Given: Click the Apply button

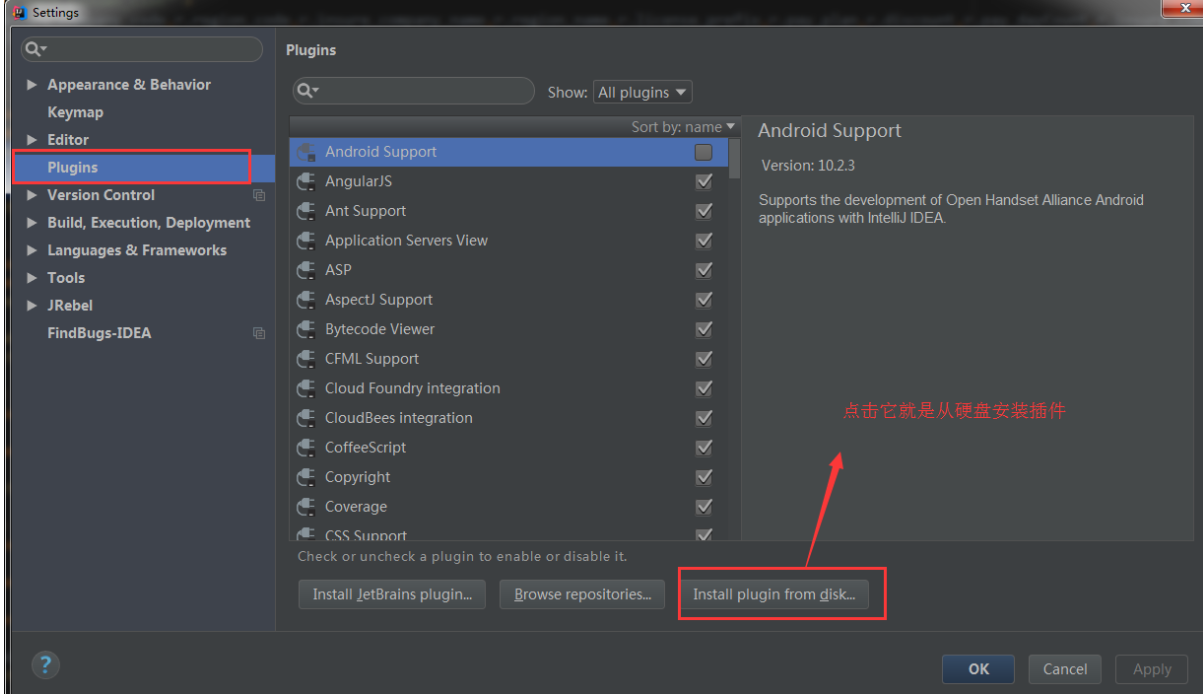Looking at the screenshot, I should [1152, 669].
